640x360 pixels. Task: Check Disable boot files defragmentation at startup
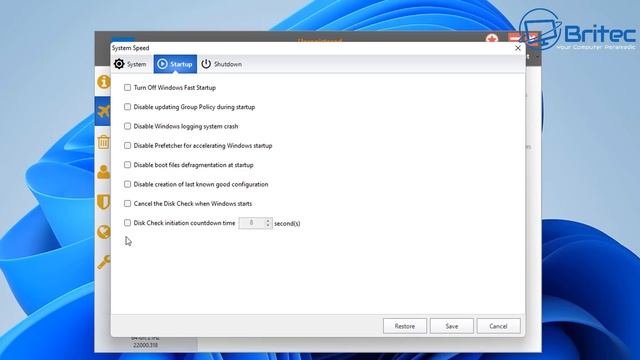127,164
